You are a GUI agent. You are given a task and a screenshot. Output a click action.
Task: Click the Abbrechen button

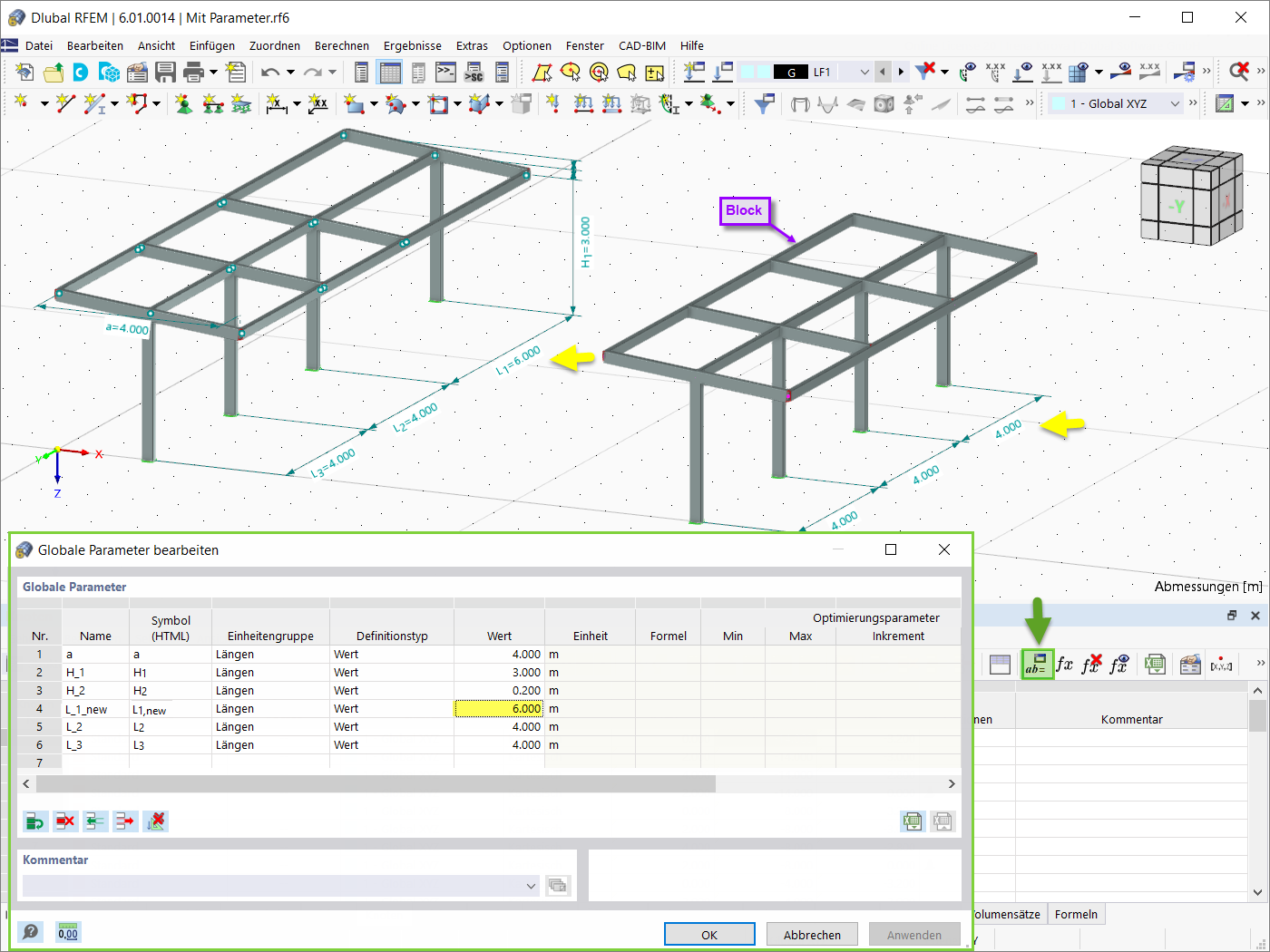(812, 935)
